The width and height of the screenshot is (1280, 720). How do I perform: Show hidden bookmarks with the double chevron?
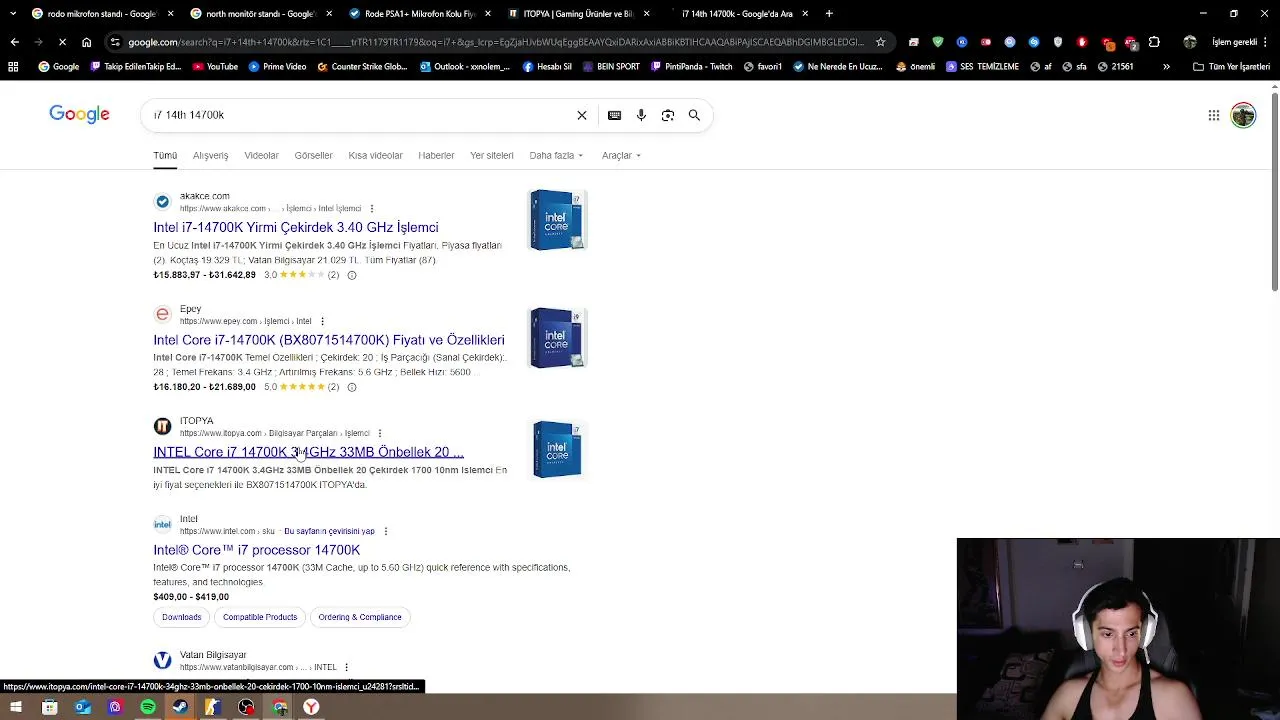1166,67
